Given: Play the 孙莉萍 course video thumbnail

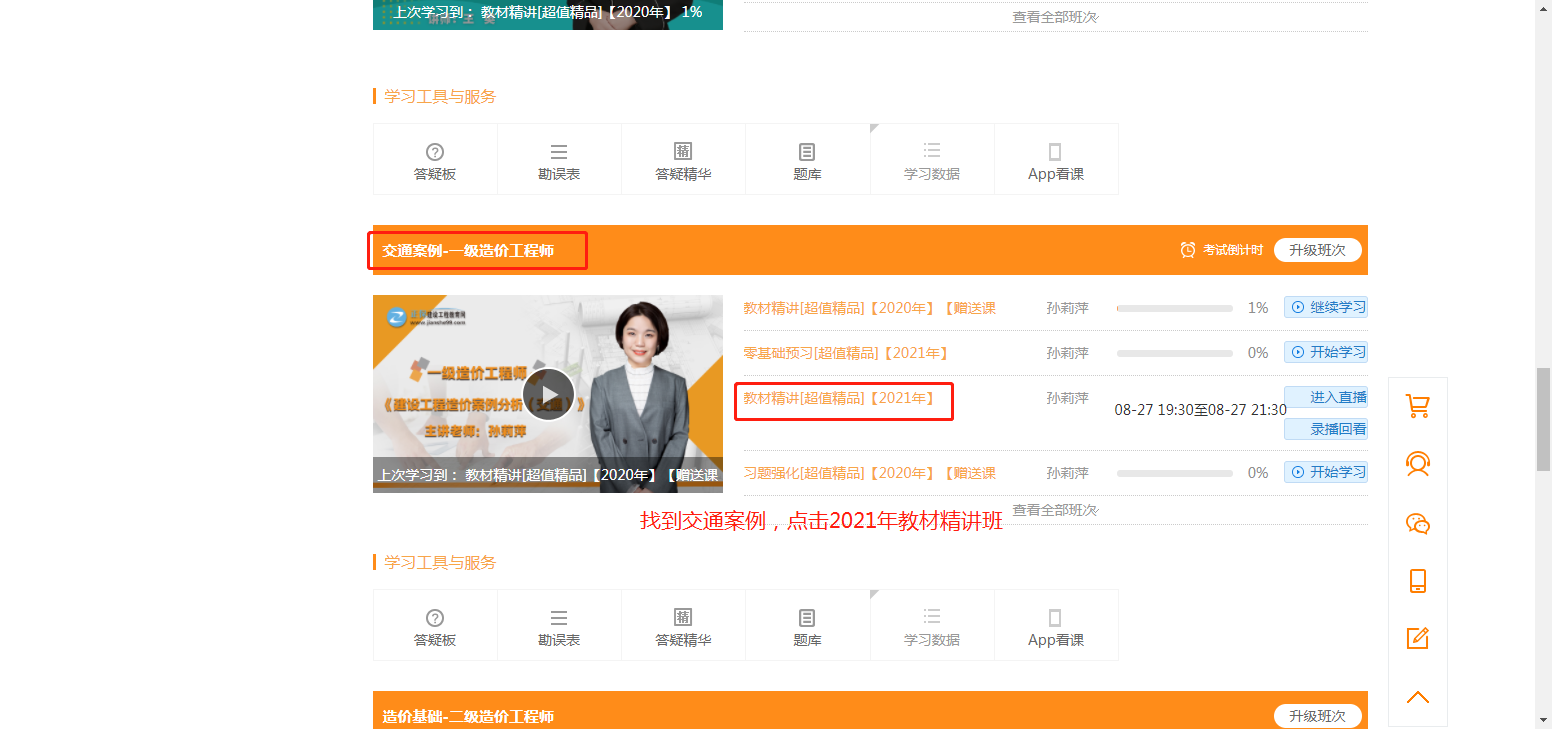Looking at the screenshot, I should point(548,394).
